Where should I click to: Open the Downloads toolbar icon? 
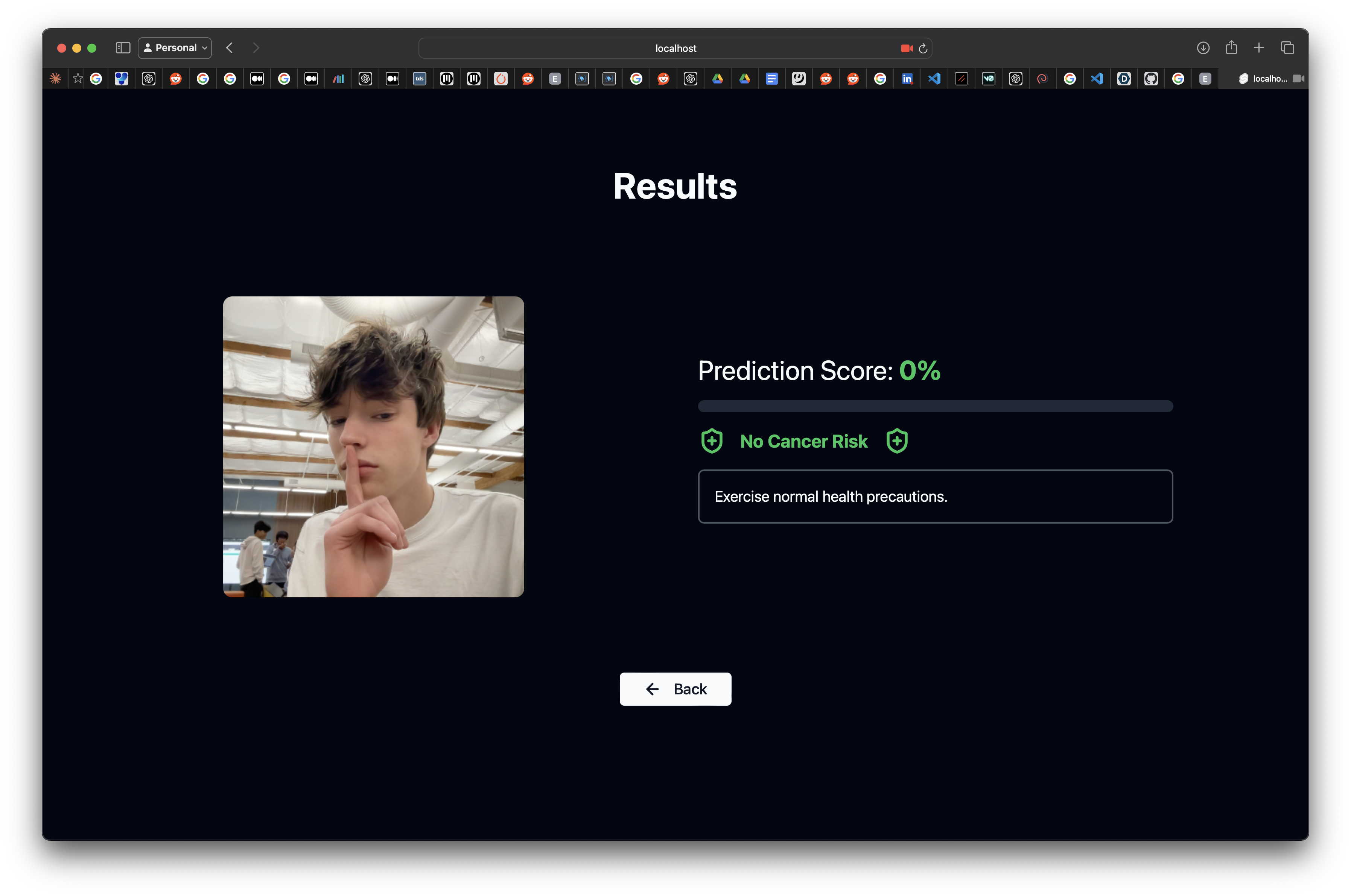pos(1203,48)
